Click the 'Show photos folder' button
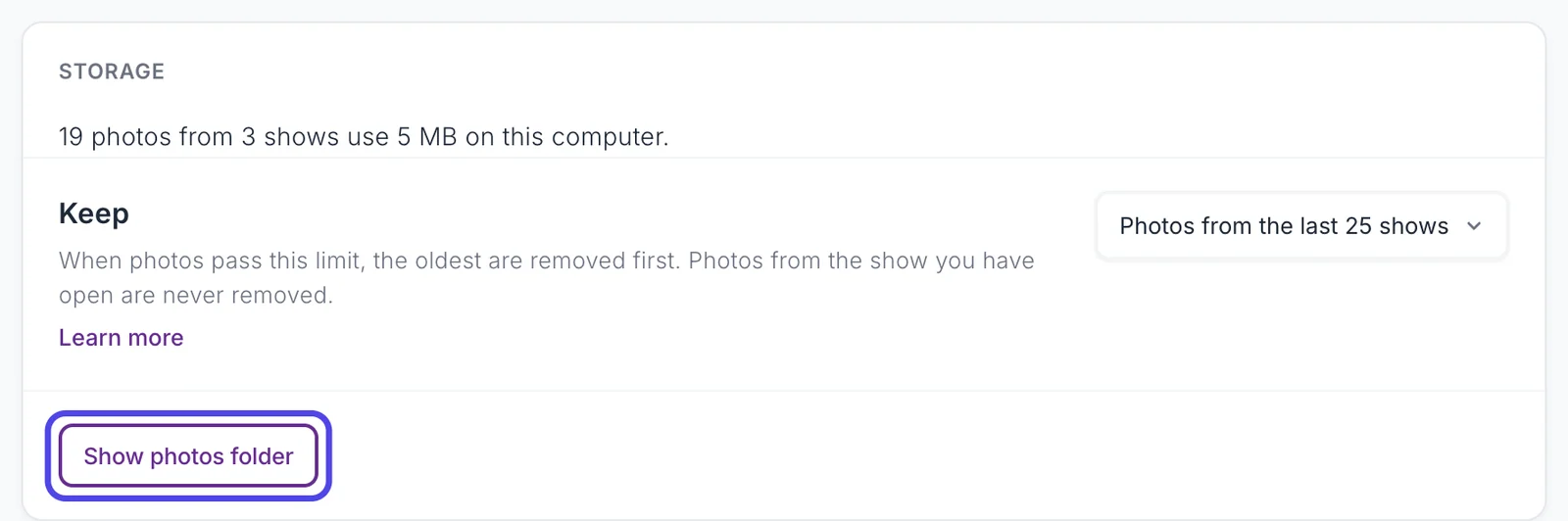The image size is (1568, 521). (188, 455)
